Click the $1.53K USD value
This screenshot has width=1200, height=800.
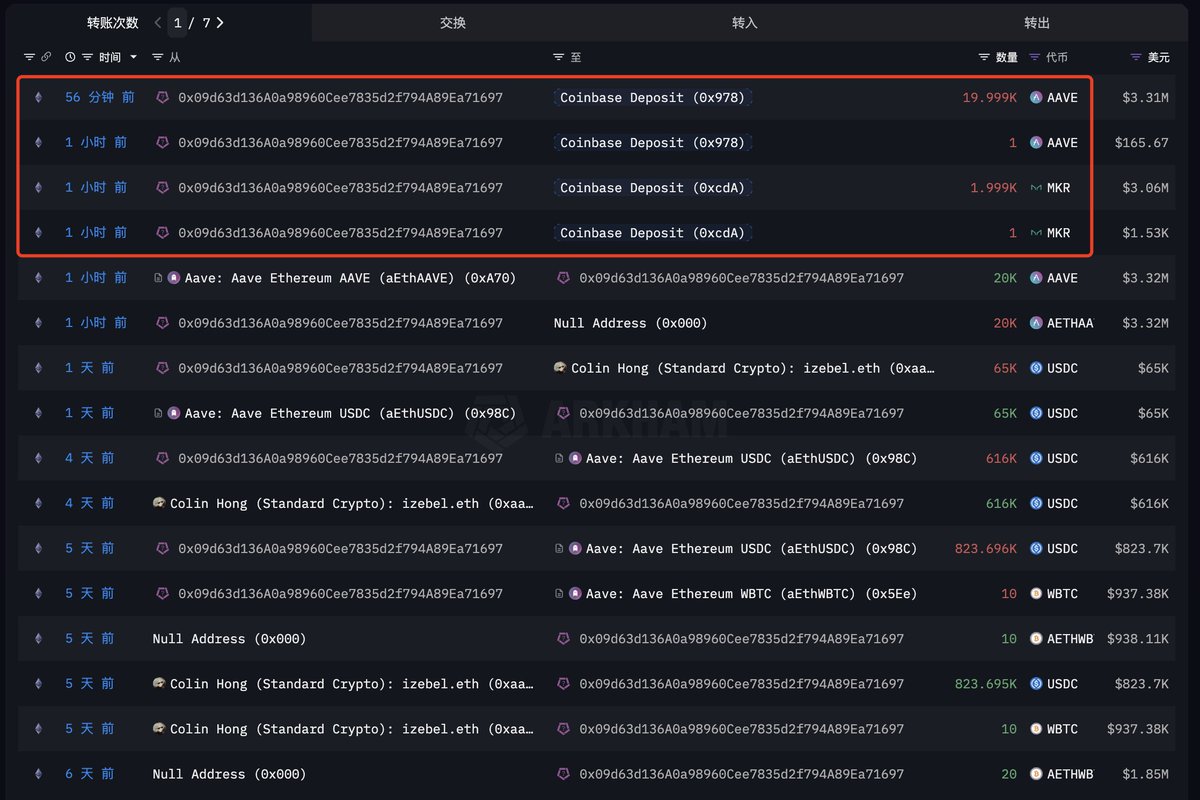tap(1147, 233)
